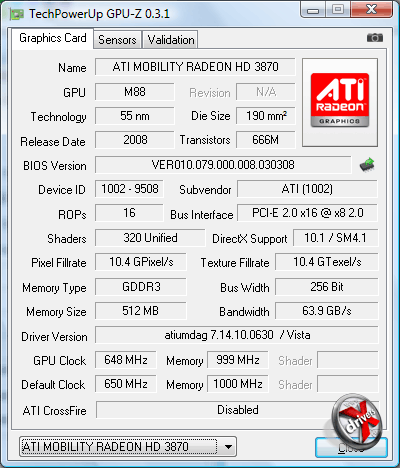Image resolution: width=400 pixels, height=468 pixels.
Task: Click the Default Clock value 650 MHz
Action: coord(126,384)
